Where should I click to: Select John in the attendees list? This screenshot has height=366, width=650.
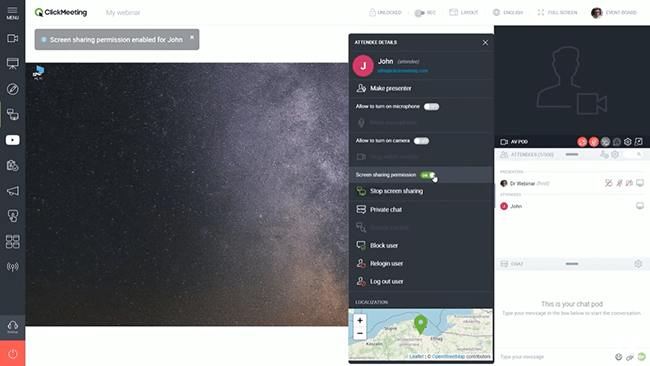click(x=511, y=206)
